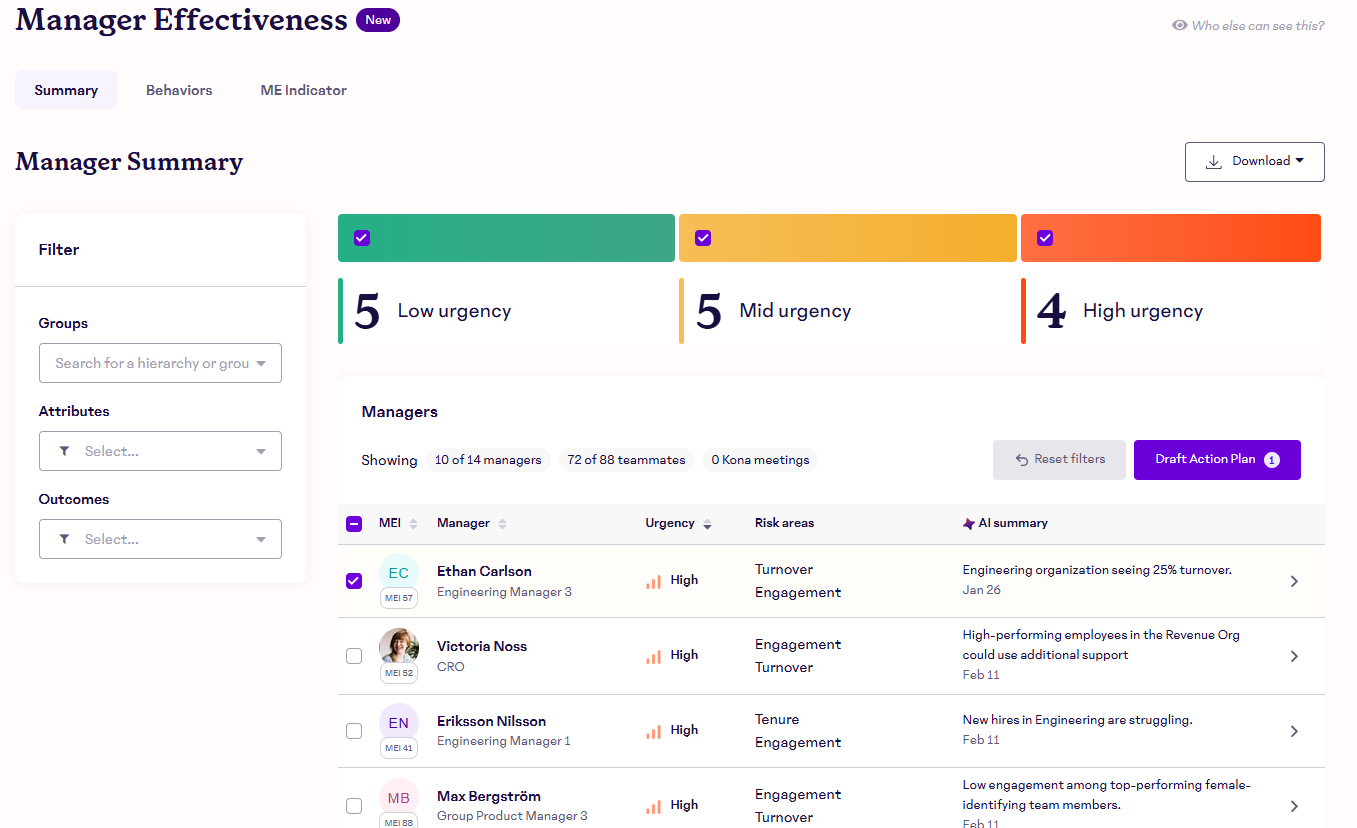Open the ME Indicator tab

click(x=303, y=90)
